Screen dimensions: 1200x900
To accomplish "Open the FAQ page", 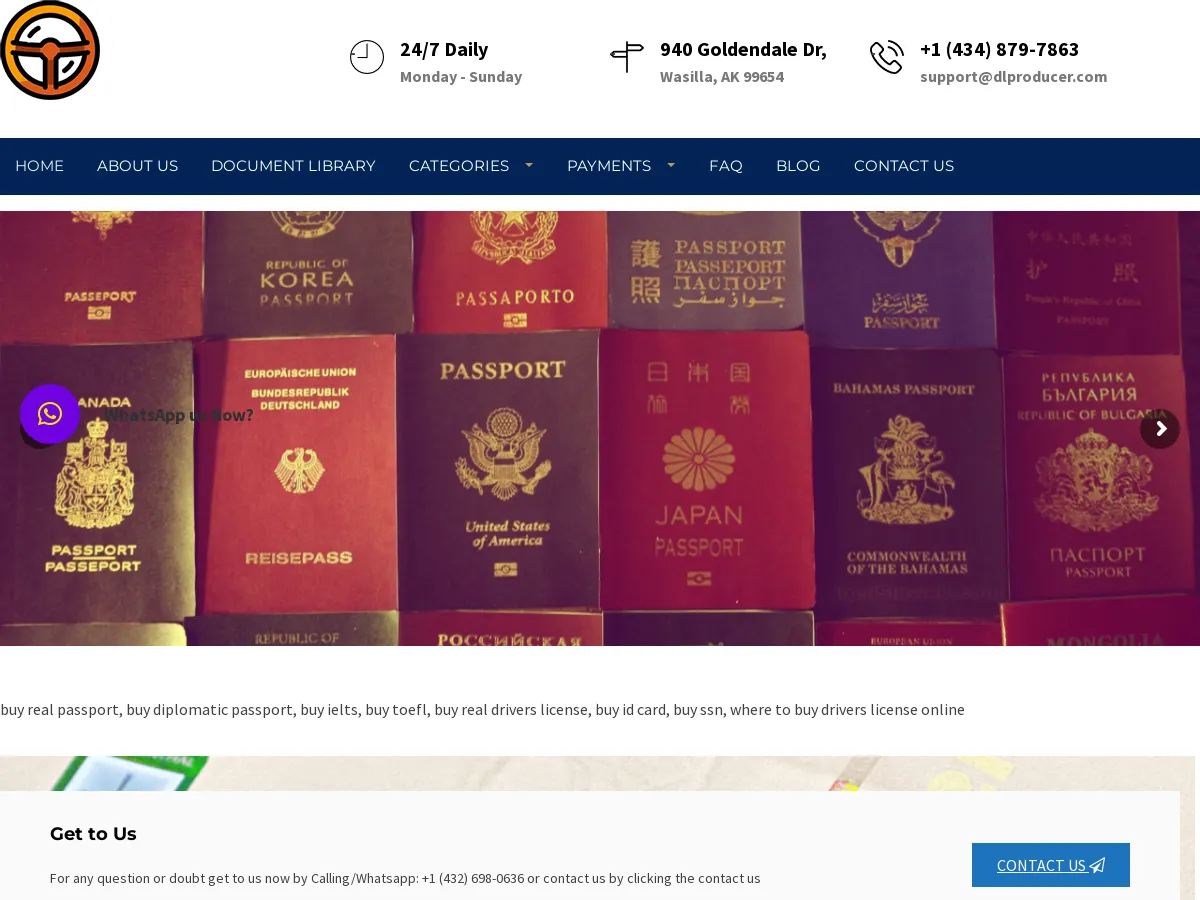I will [726, 166].
